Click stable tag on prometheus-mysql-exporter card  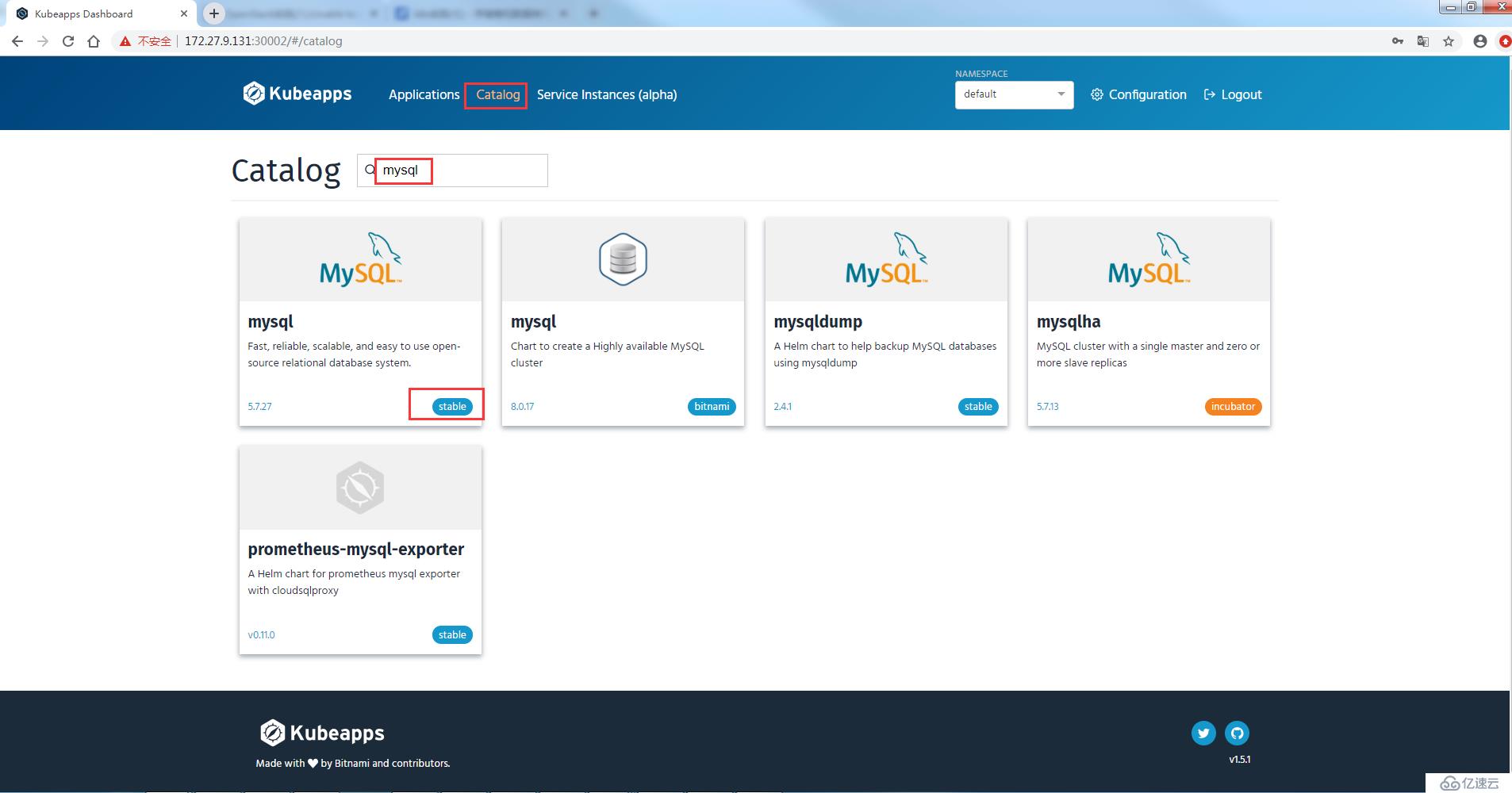[x=452, y=635]
